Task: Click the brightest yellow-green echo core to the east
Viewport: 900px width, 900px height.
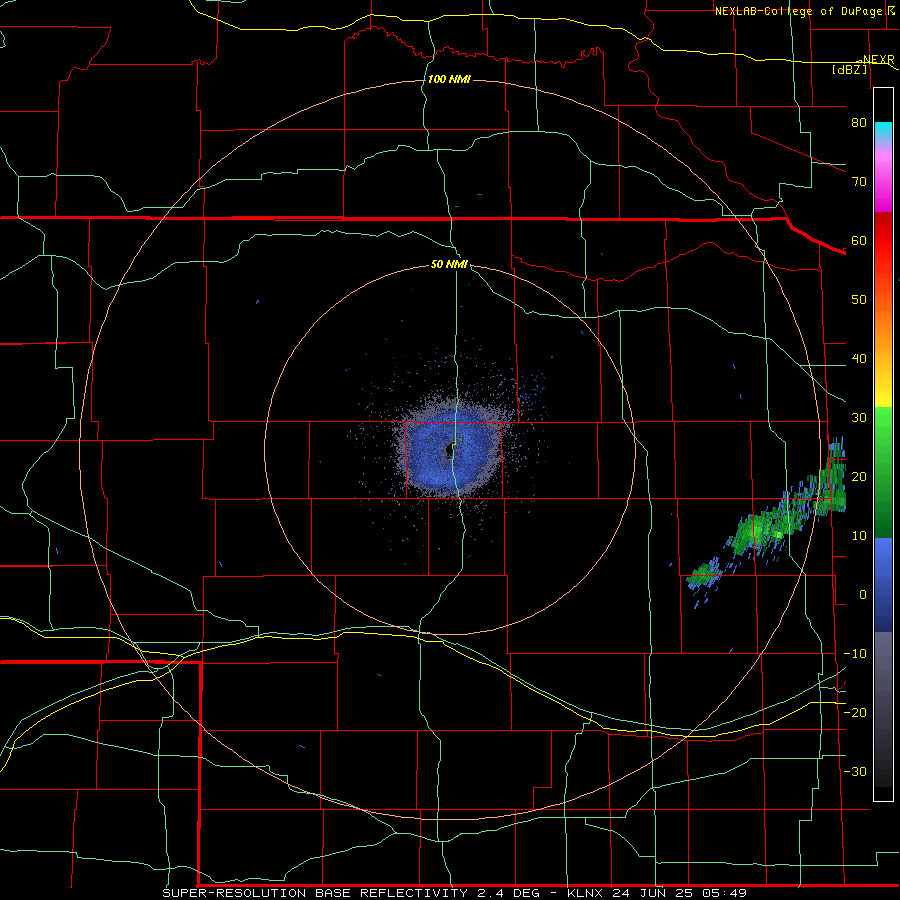Action: [778, 534]
